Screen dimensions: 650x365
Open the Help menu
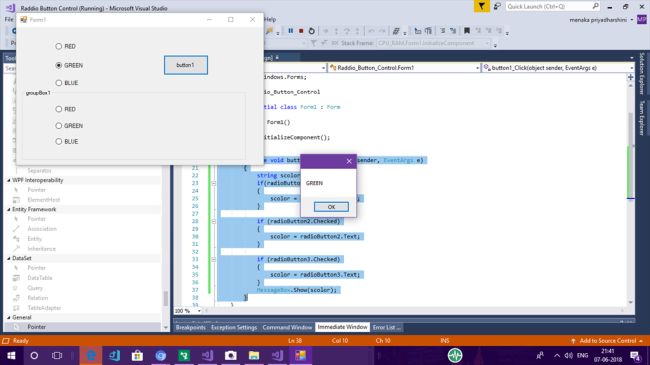(270, 19)
